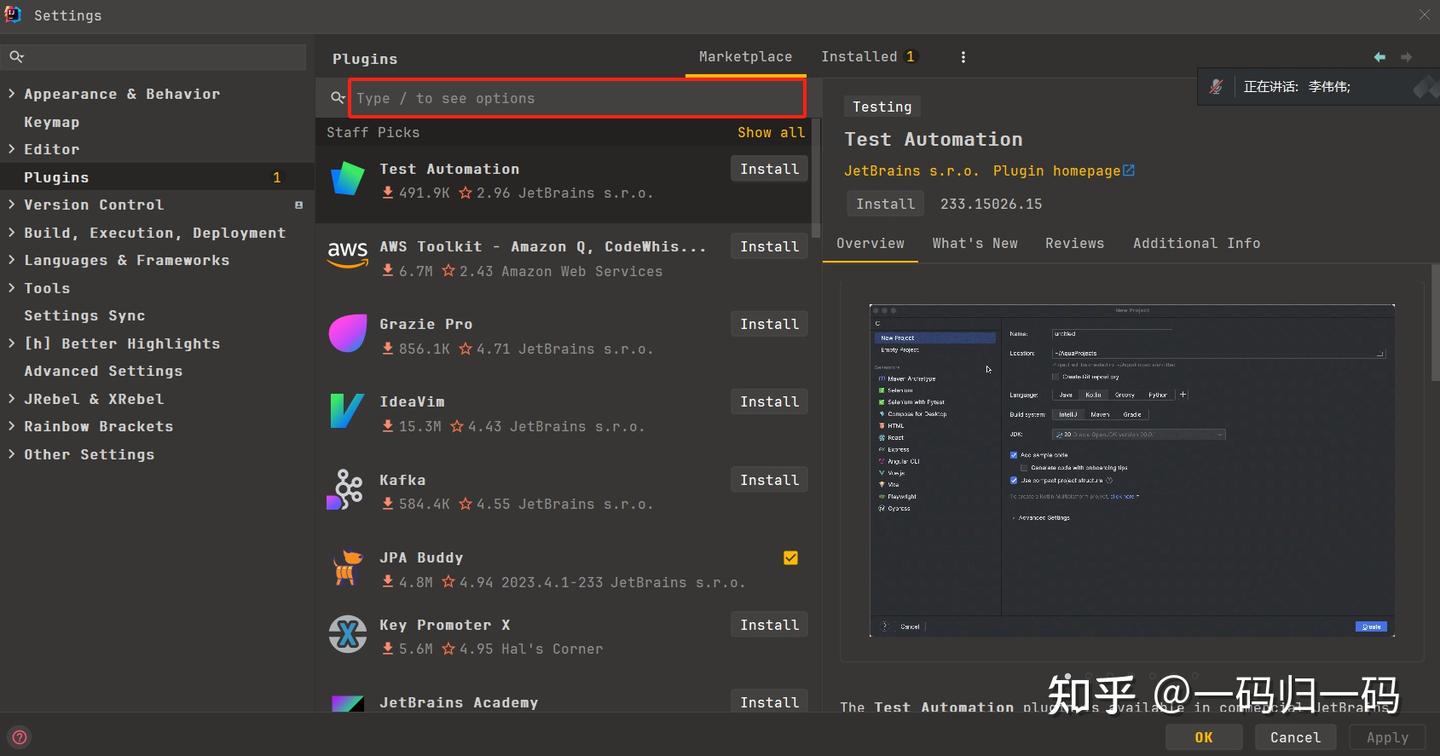Click the Key Promoter X plugin icon
The image size is (1440, 756).
click(347, 634)
